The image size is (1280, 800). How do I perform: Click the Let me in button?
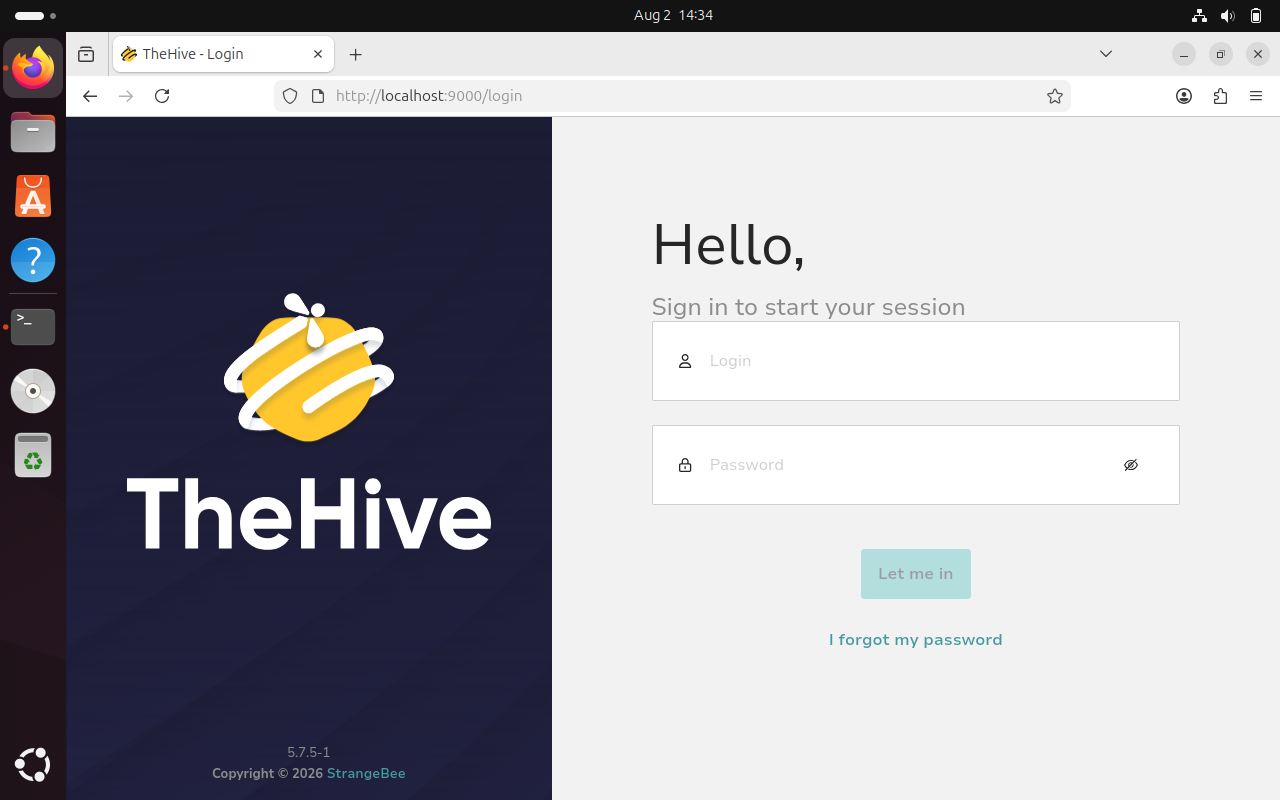point(916,574)
